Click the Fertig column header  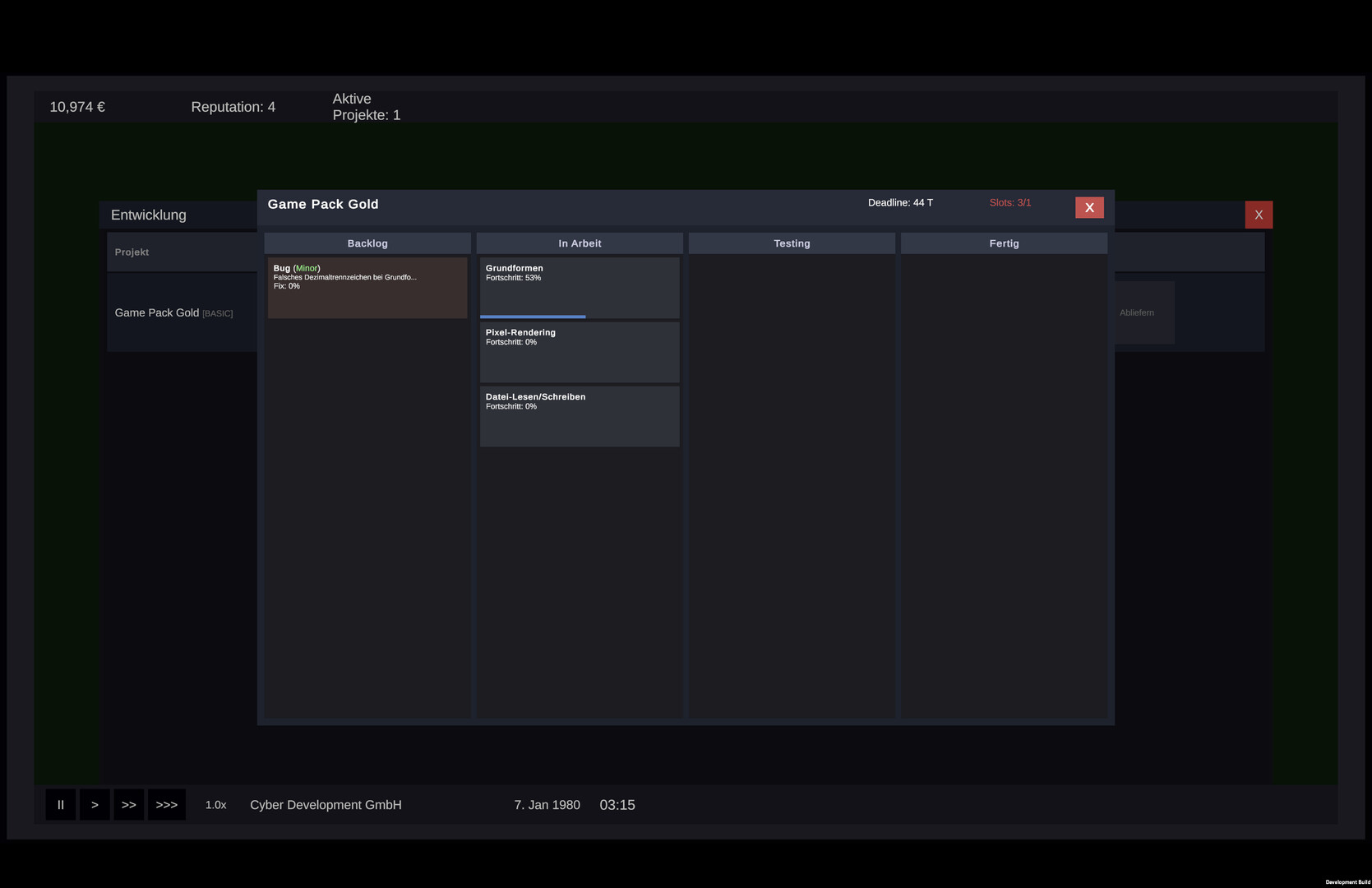(1004, 243)
